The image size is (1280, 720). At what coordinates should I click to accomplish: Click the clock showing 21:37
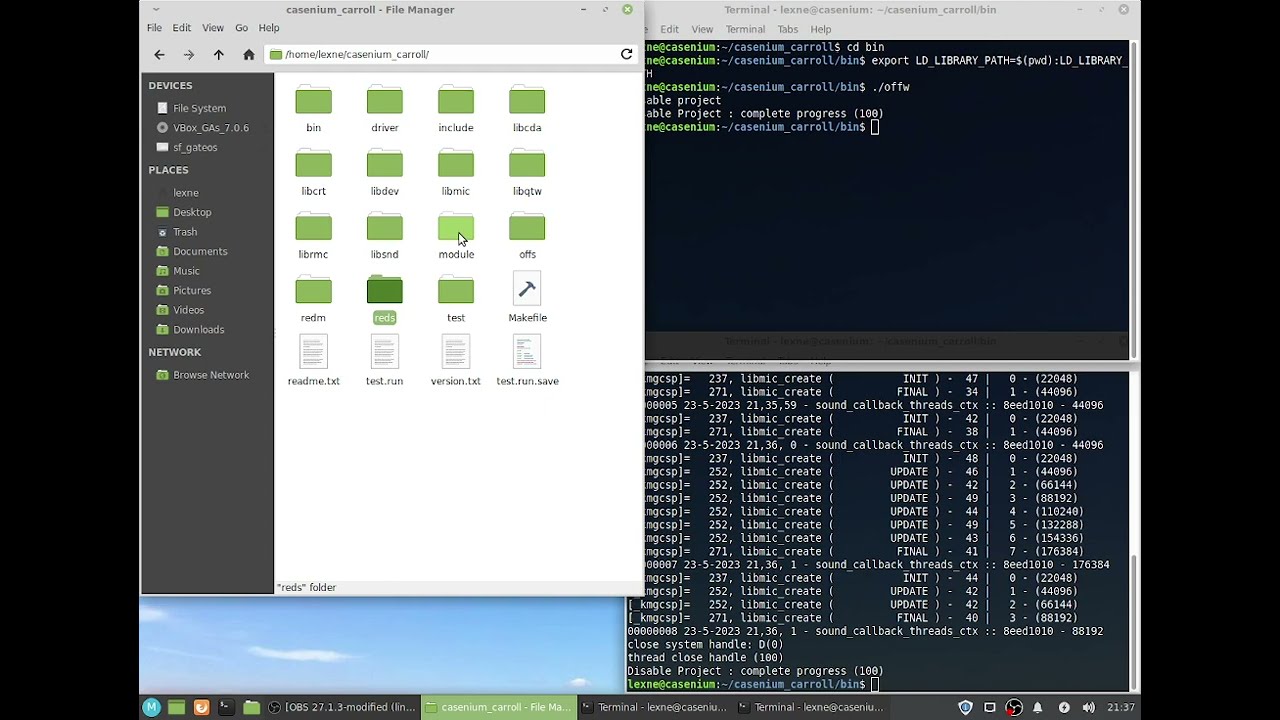coord(1121,707)
